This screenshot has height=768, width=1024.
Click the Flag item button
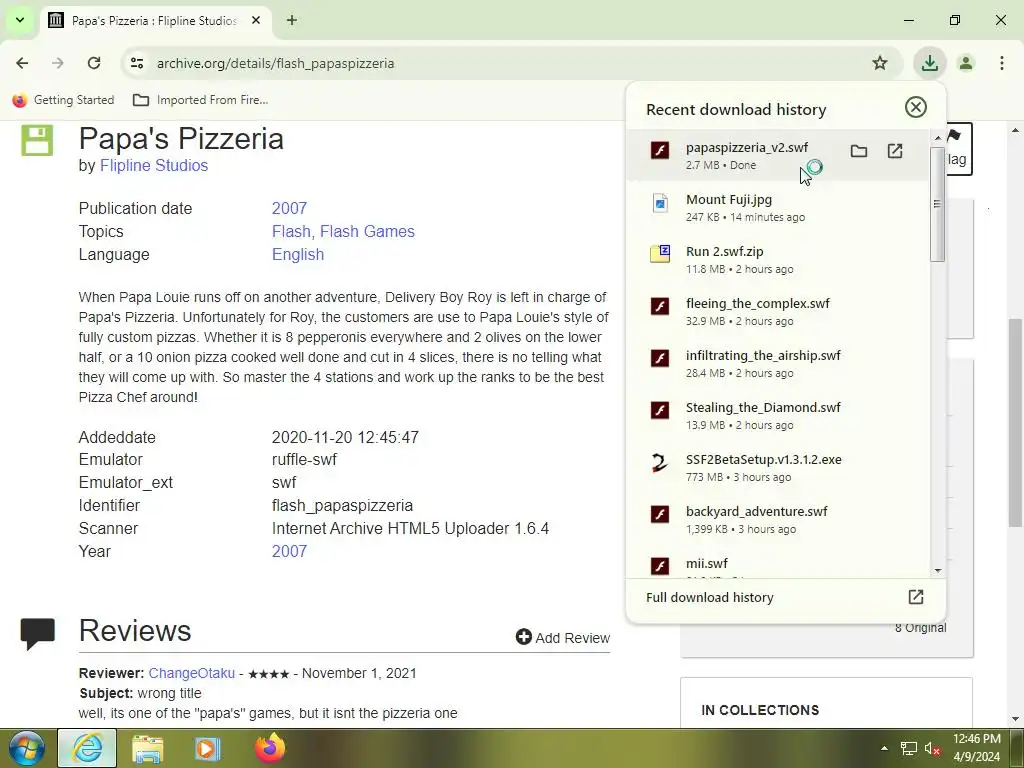coord(957,148)
